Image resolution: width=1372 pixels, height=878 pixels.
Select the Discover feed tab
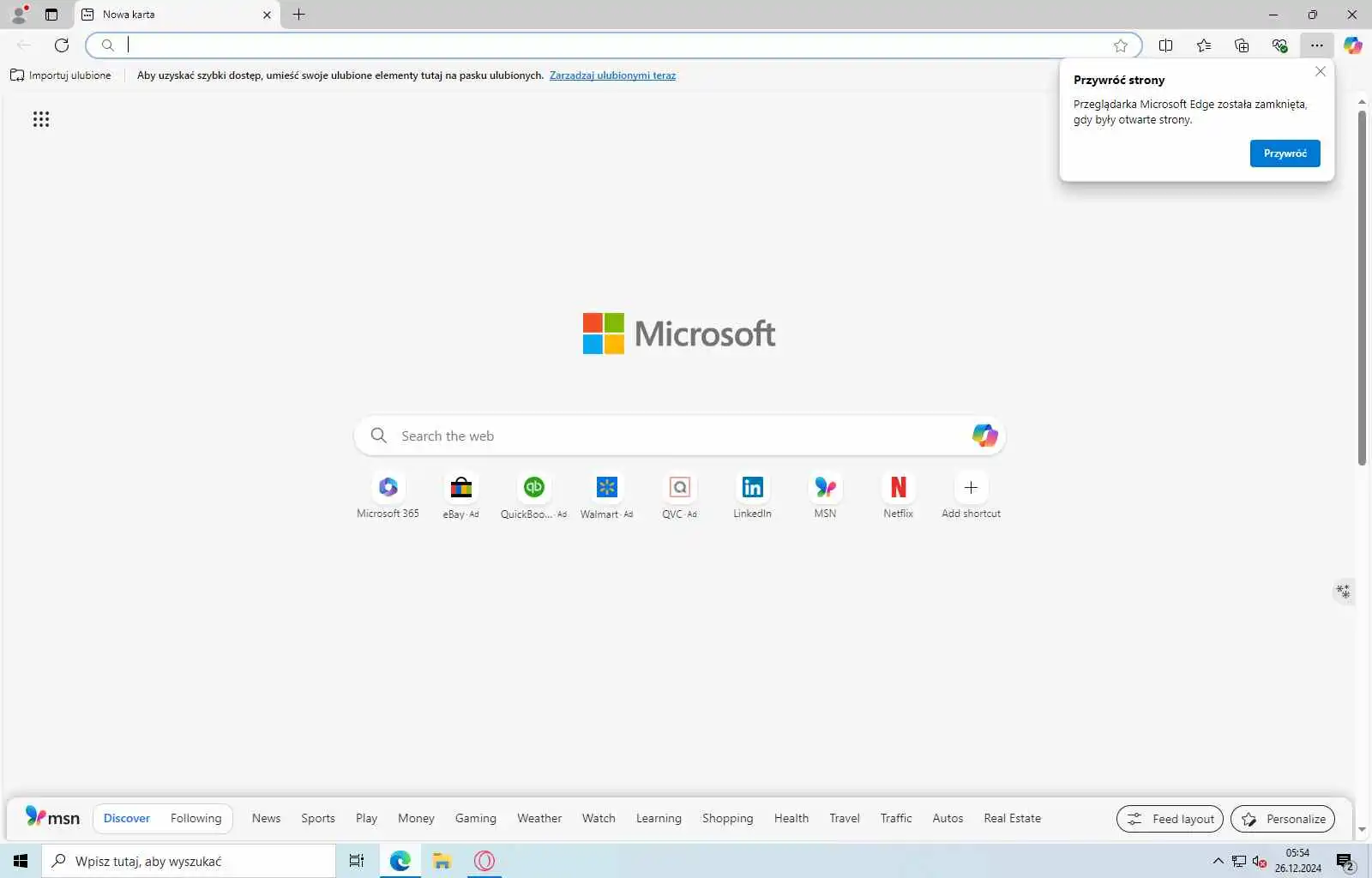pyautogui.click(x=127, y=818)
